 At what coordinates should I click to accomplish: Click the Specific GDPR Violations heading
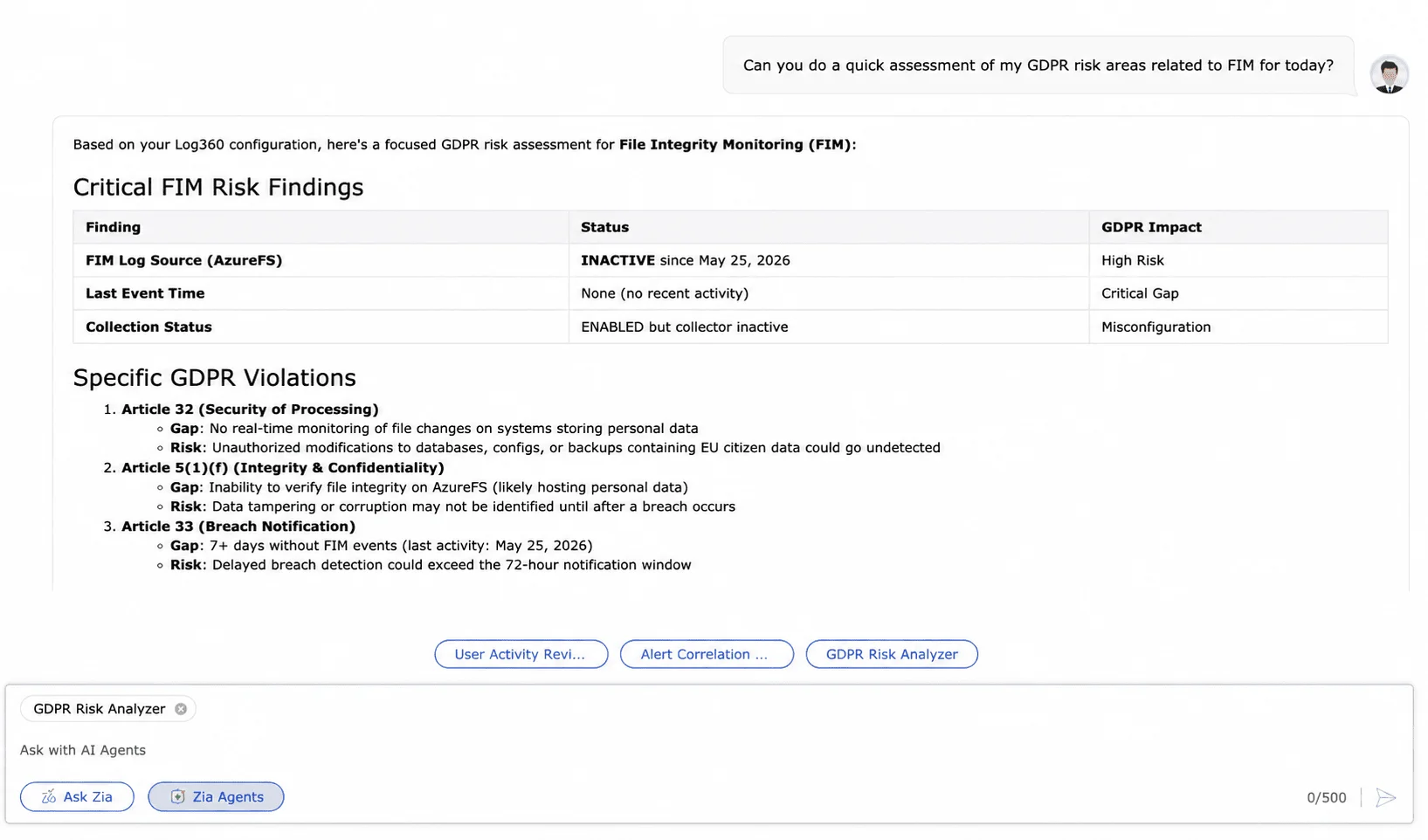click(x=215, y=377)
